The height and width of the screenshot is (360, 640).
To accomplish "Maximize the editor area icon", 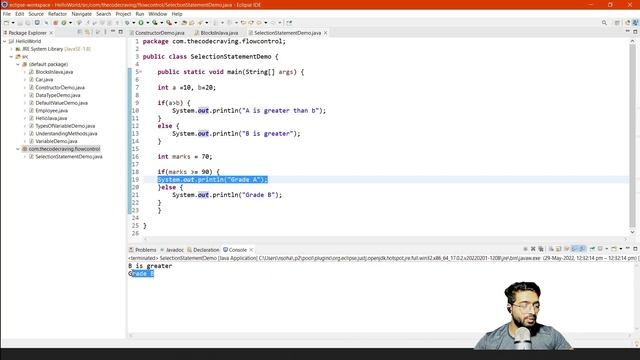I will [x=635, y=31].
